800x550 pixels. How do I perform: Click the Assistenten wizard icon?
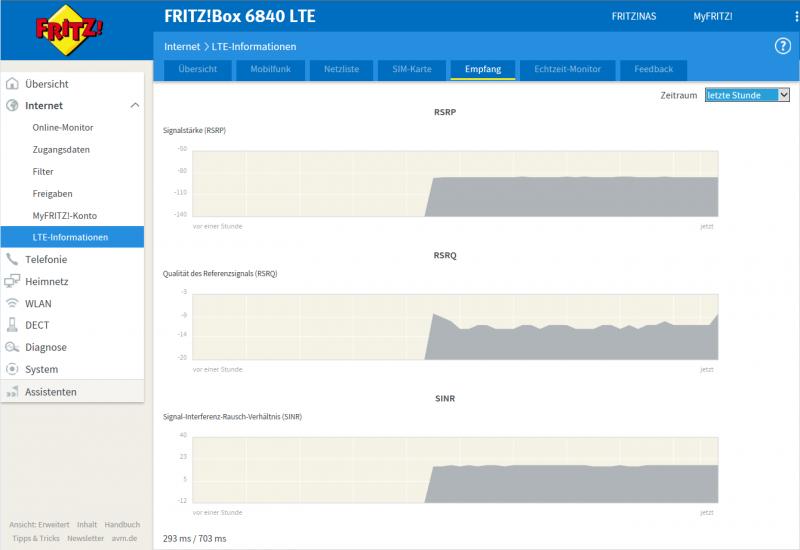12,392
